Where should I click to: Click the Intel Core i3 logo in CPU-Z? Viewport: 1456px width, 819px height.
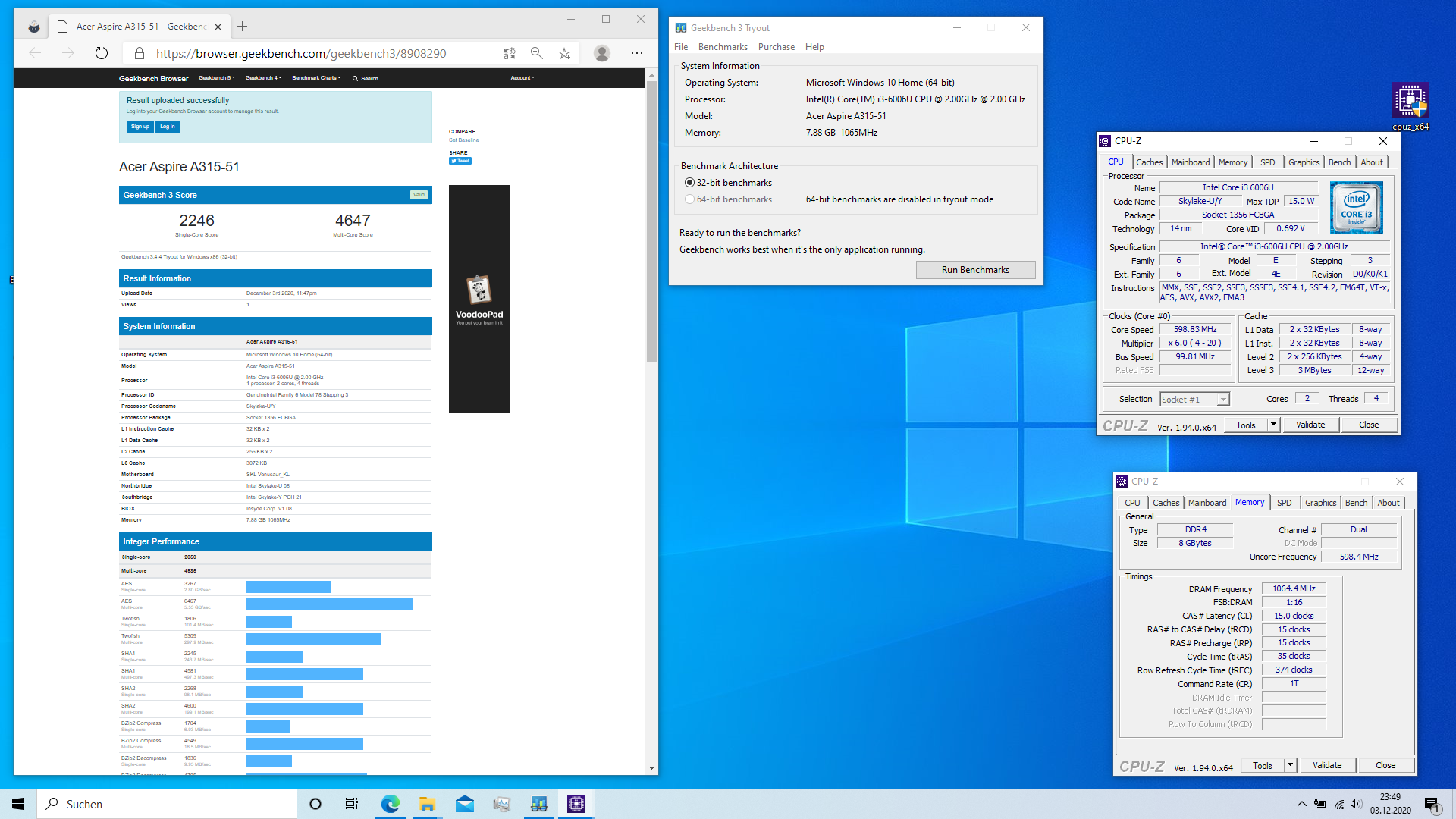[x=1357, y=207]
